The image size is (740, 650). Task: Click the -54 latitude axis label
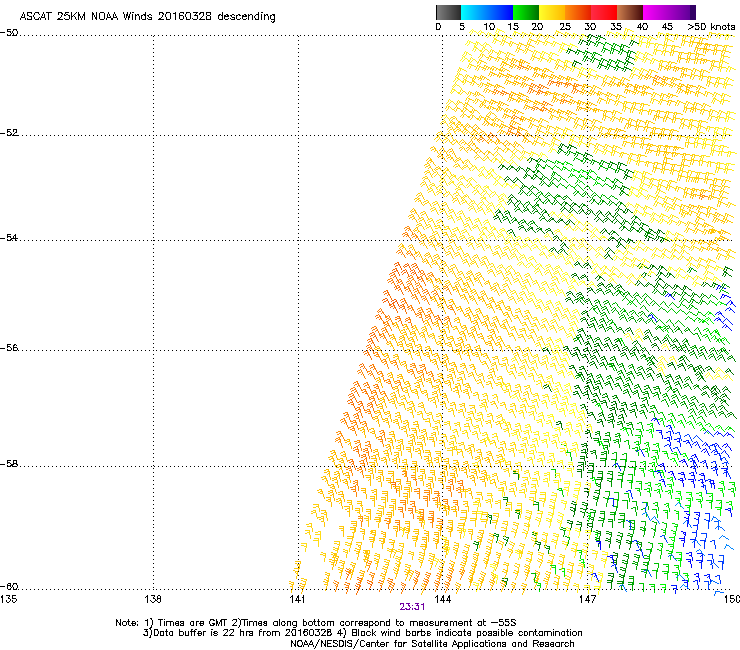pyautogui.click(x=9, y=238)
